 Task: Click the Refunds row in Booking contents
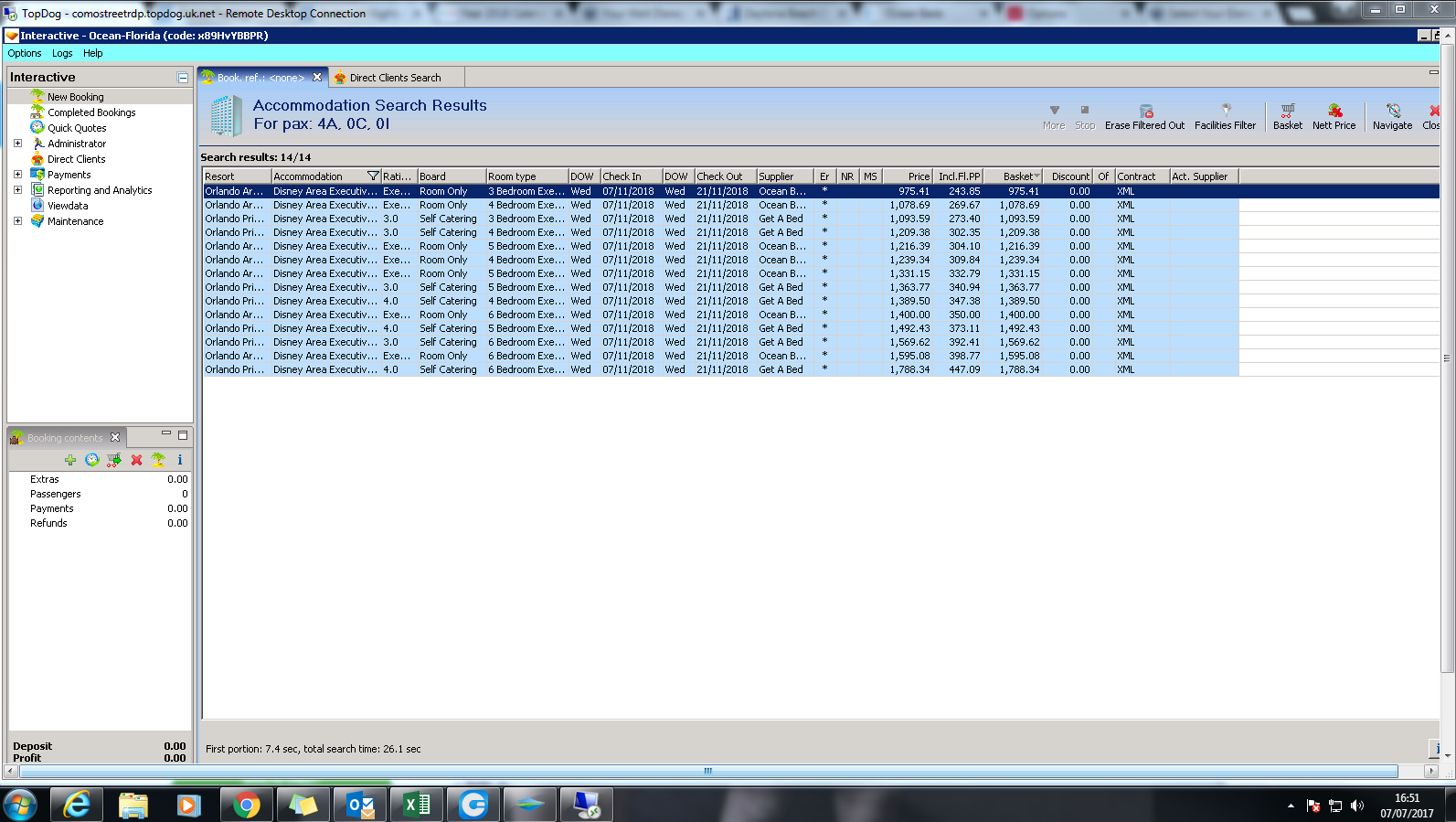point(100,523)
